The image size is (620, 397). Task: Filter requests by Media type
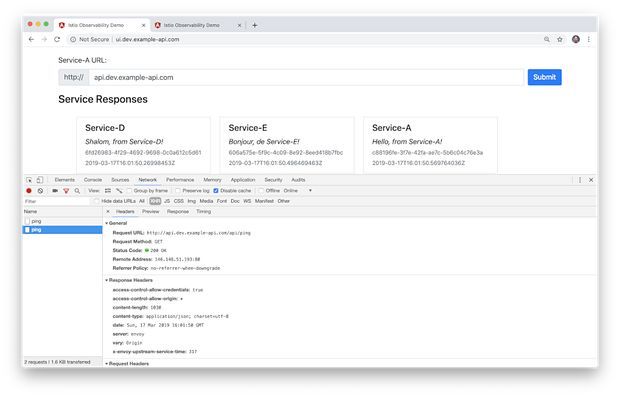206,201
